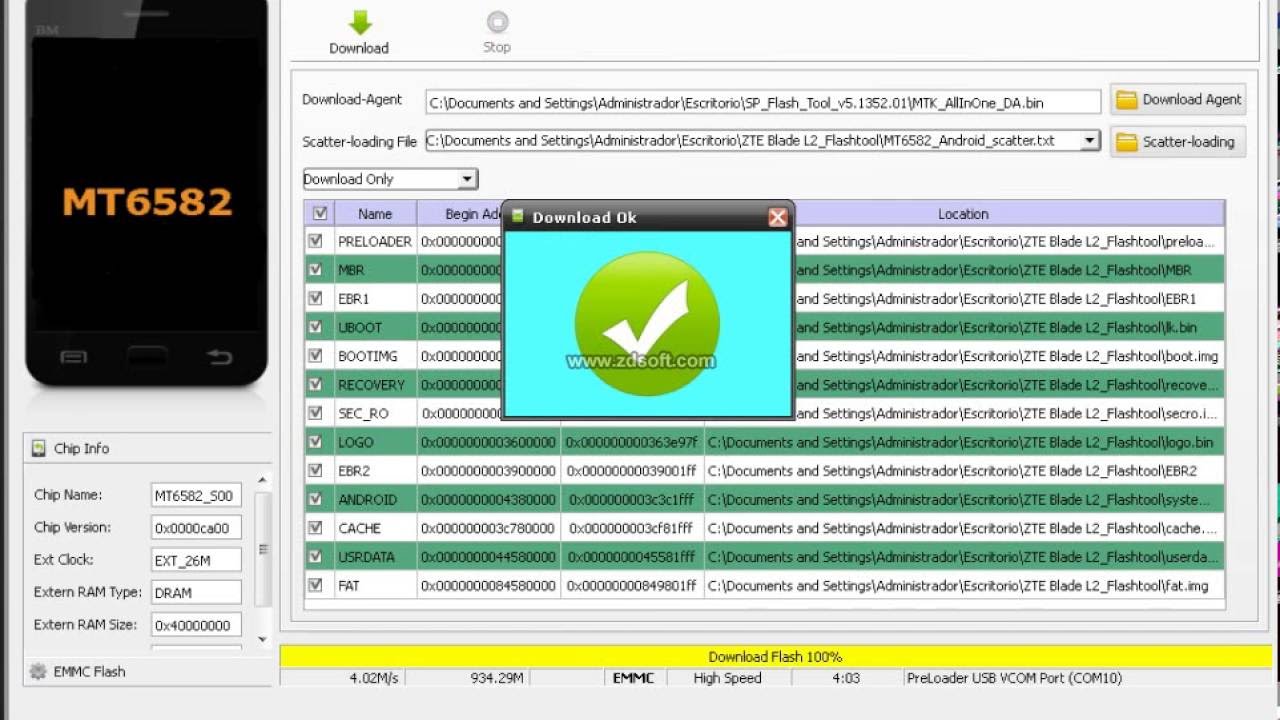
Task: Click LOGO end address 0x000000000363e97f
Action: [632, 442]
